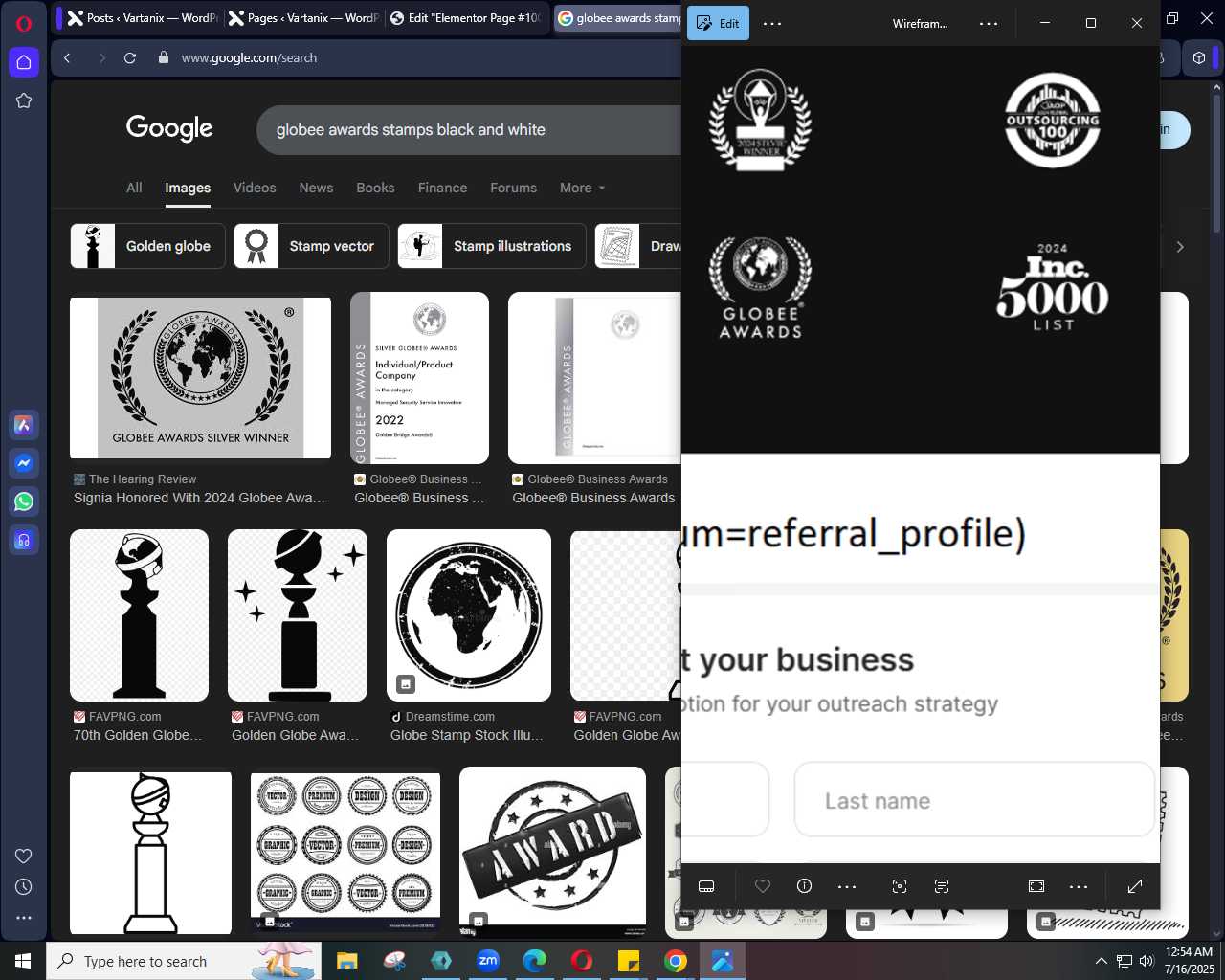
Task: Open Sticky Notes from the taskbar
Action: (x=629, y=961)
